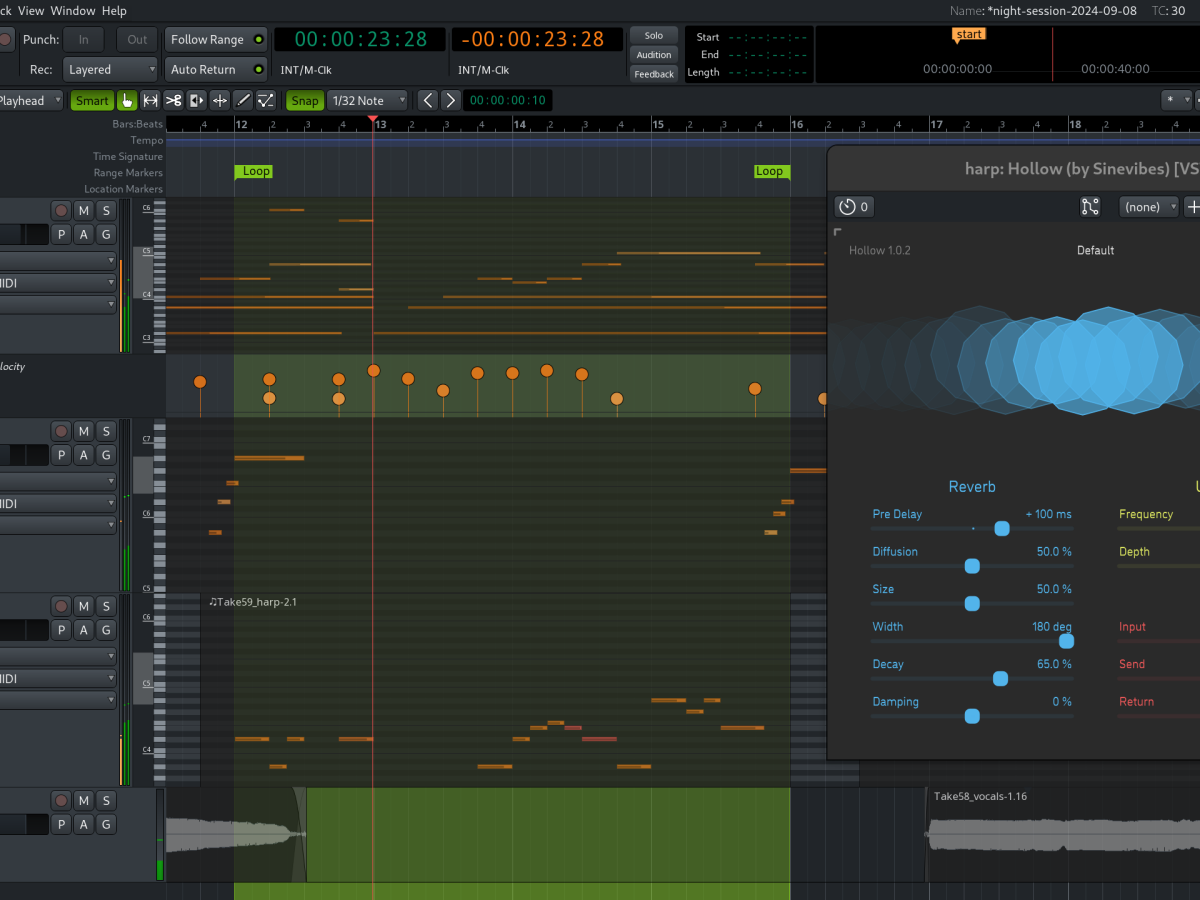Open plugin pin connections icon
Screen dimensions: 1200x900
pyautogui.click(x=1090, y=207)
